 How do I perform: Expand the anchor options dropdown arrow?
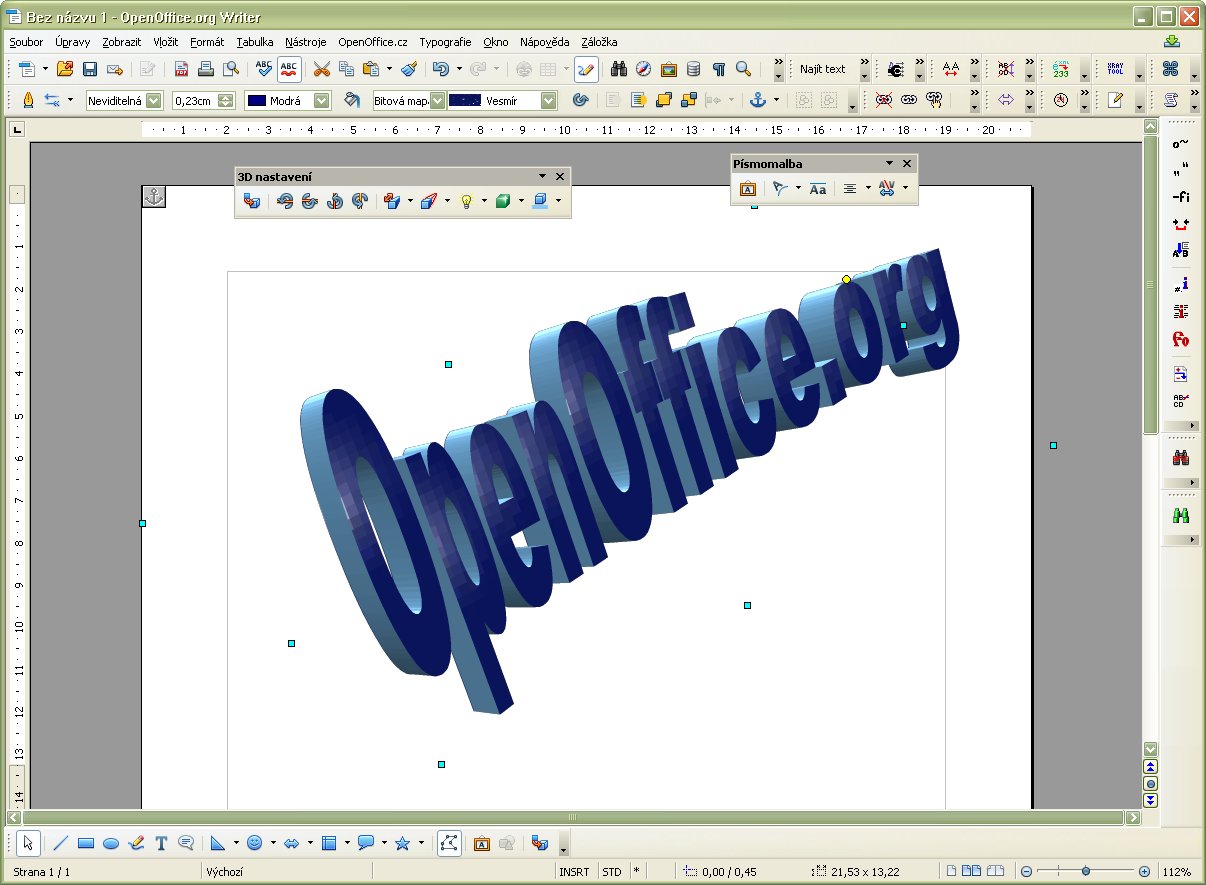pyautogui.click(x=776, y=100)
